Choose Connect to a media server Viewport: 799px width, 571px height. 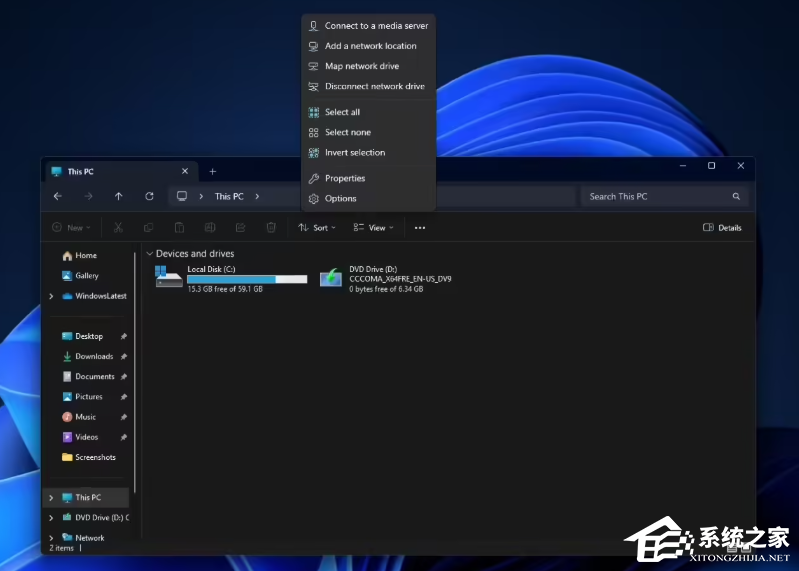point(369,25)
